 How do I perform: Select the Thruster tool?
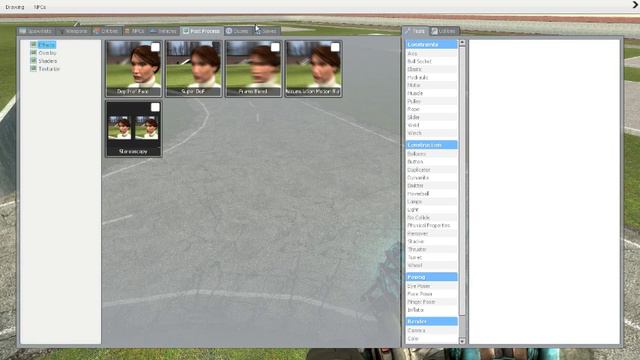click(x=431, y=249)
